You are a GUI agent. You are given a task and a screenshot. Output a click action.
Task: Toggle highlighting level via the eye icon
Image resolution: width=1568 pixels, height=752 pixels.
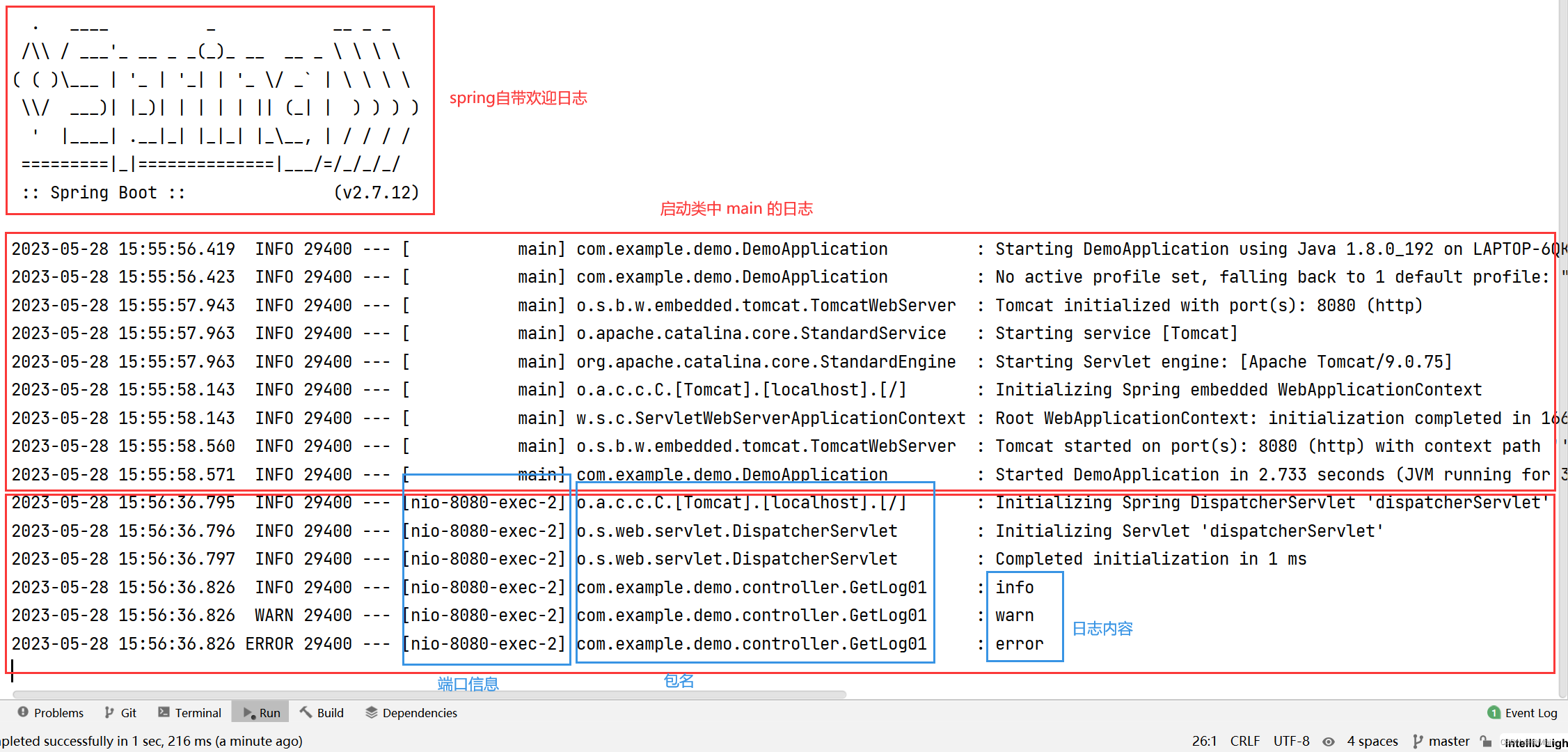1328,741
